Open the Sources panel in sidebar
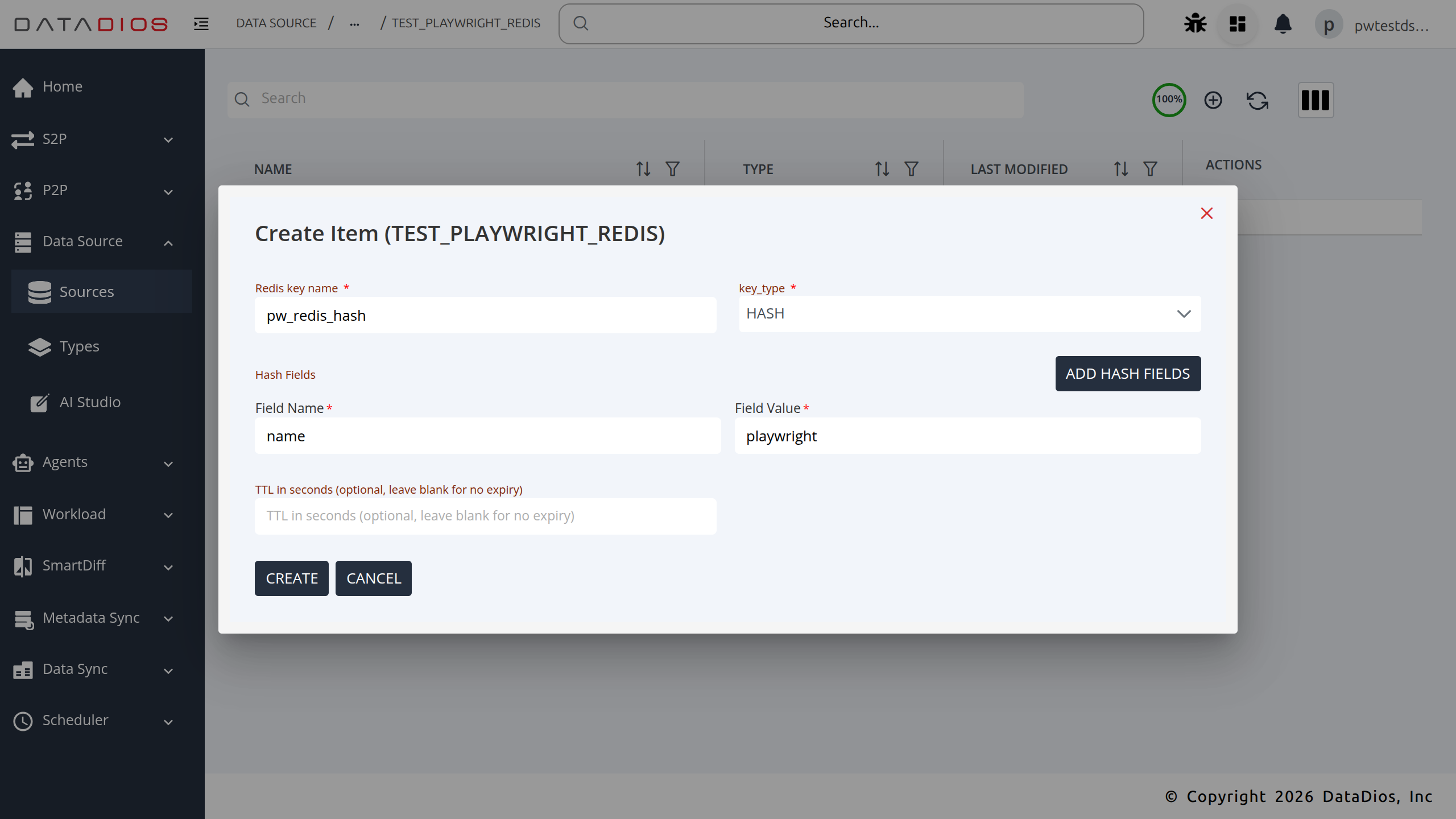Viewport: 1456px width, 819px height. tap(86, 291)
